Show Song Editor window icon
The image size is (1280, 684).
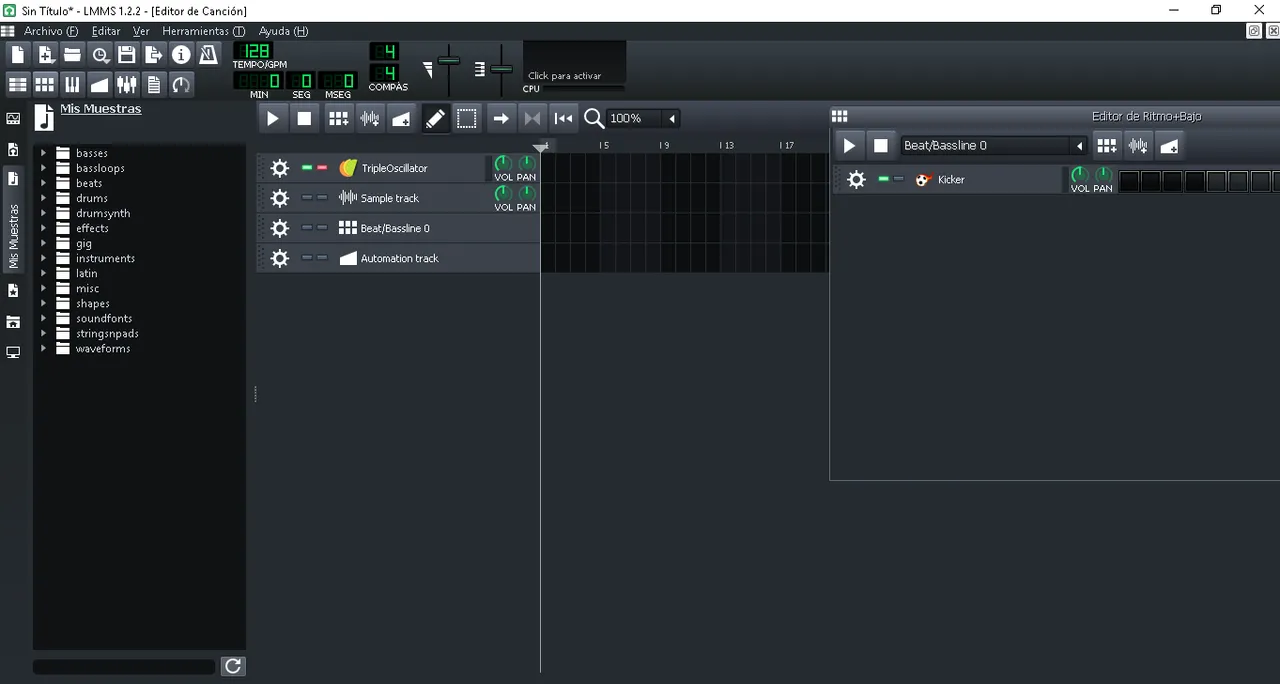pyautogui.click(x=18, y=84)
